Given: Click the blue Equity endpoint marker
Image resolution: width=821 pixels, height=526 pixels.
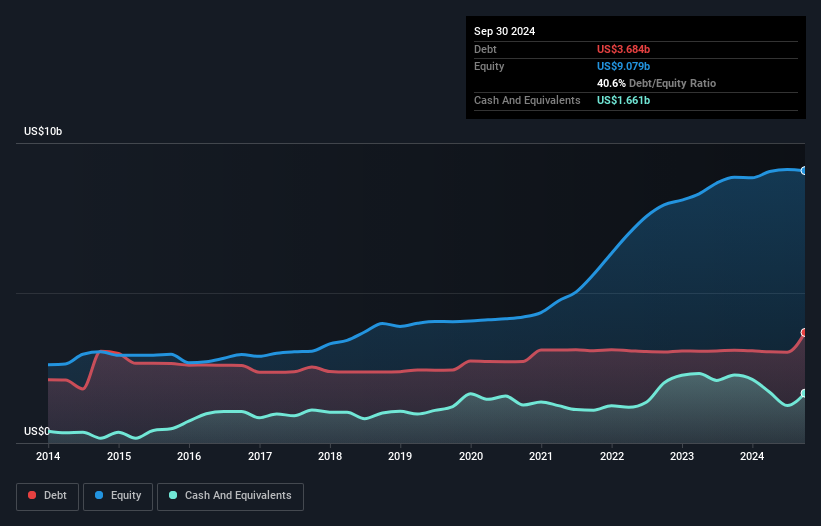Looking at the screenshot, I should (804, 171).
